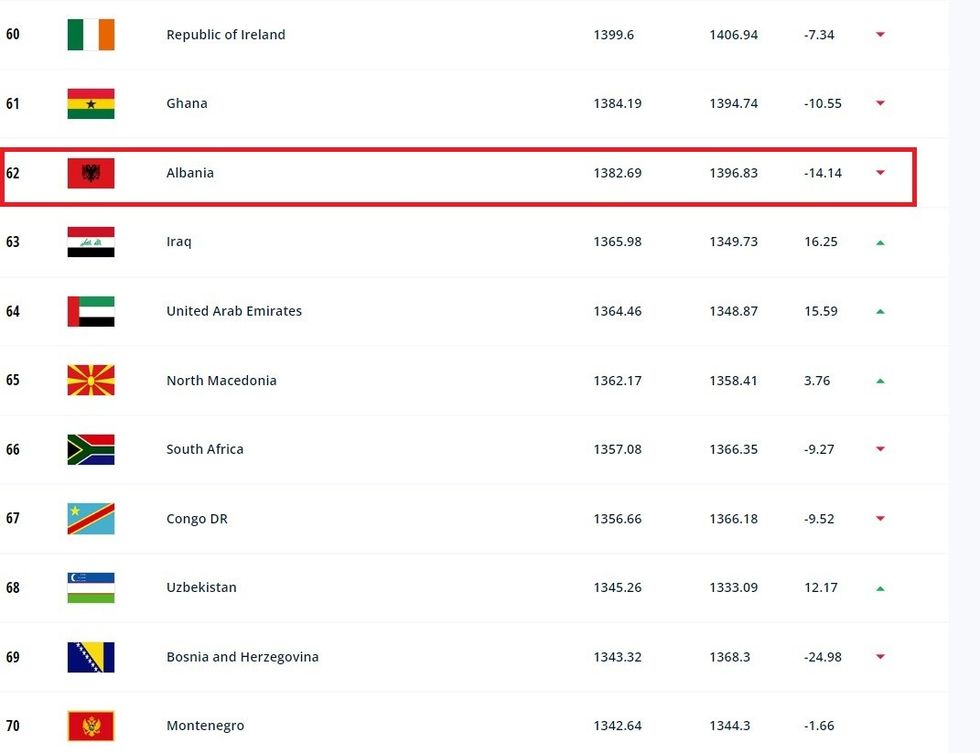The height and width of the screenshot is (753, 980).
Task: Click the Congo DR flag icon
Action: tap(91, 519)
